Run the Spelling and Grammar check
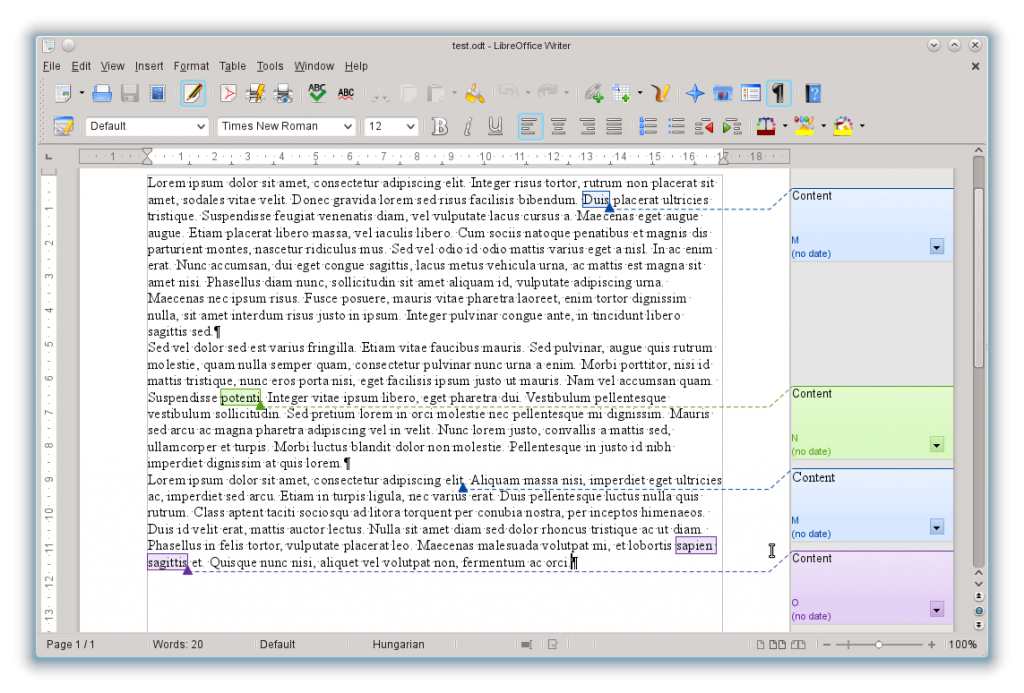The height and width of the screenshot is (693, 1024). click(316, 93)
